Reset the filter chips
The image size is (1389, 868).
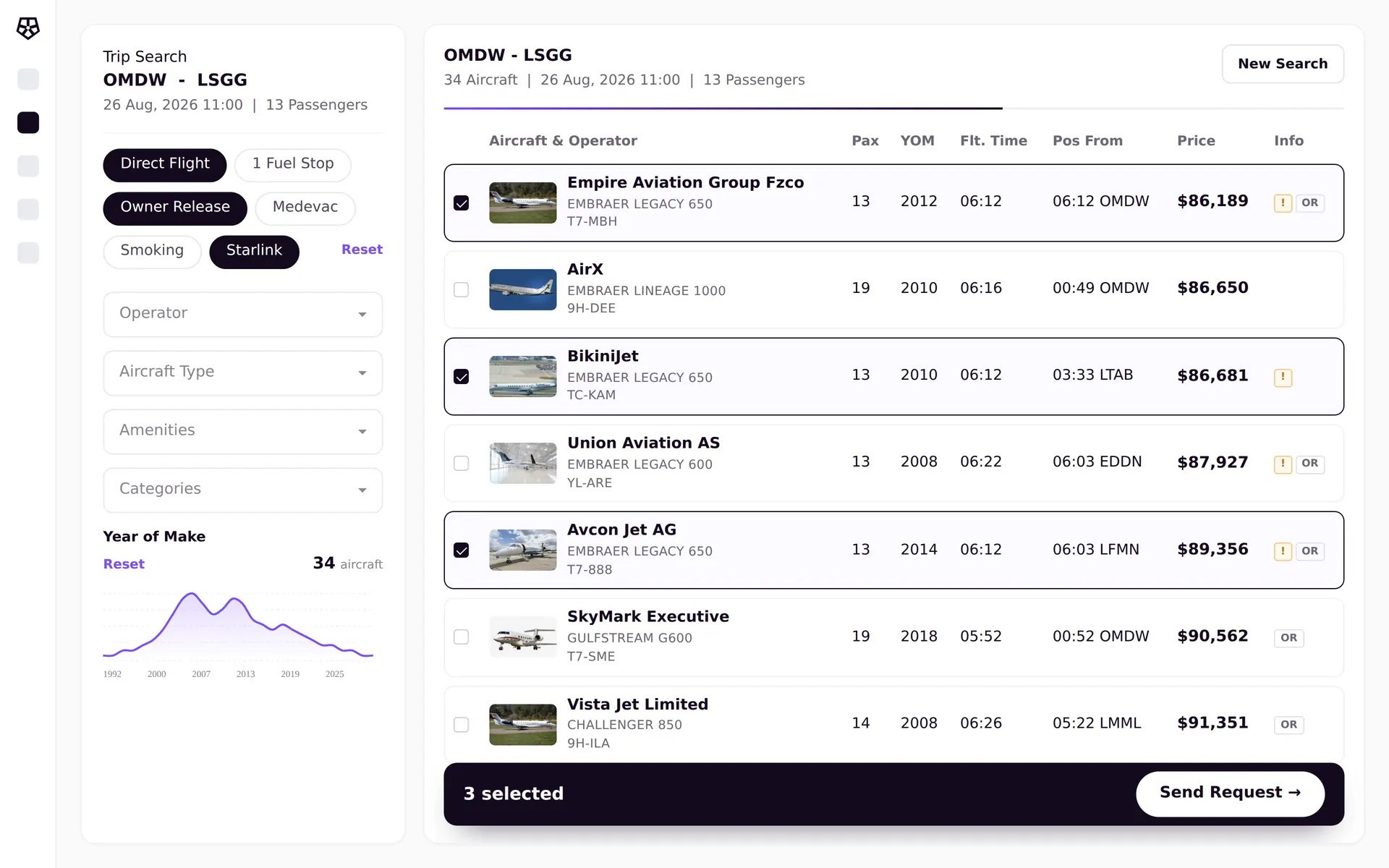(x=362, y=250)
